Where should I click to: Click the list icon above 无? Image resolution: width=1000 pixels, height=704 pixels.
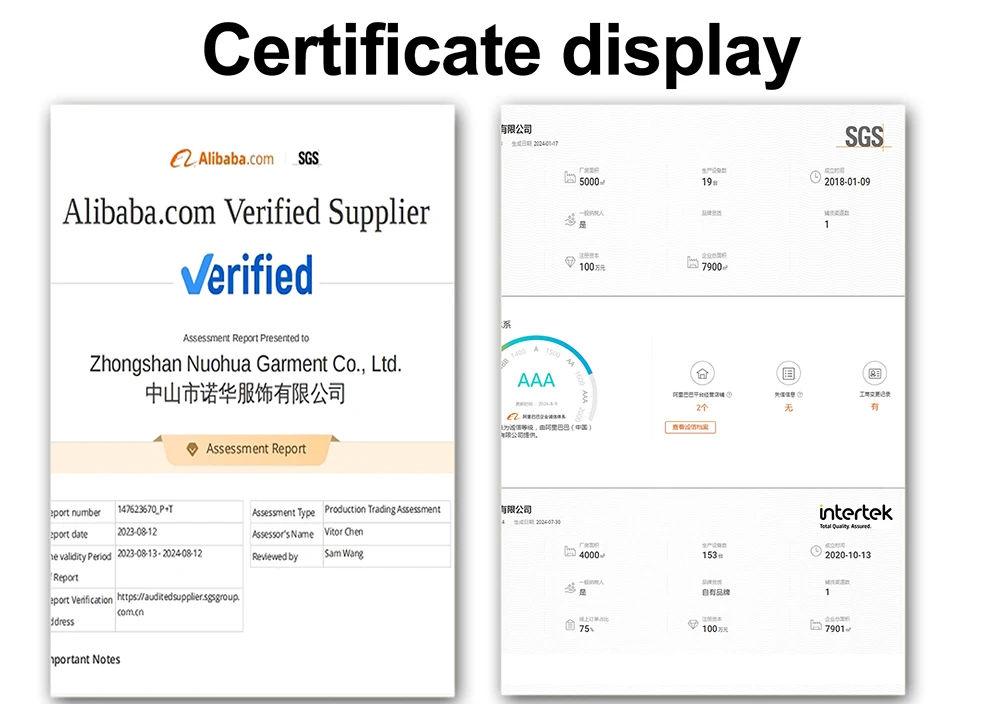click(x=788, y=373)
